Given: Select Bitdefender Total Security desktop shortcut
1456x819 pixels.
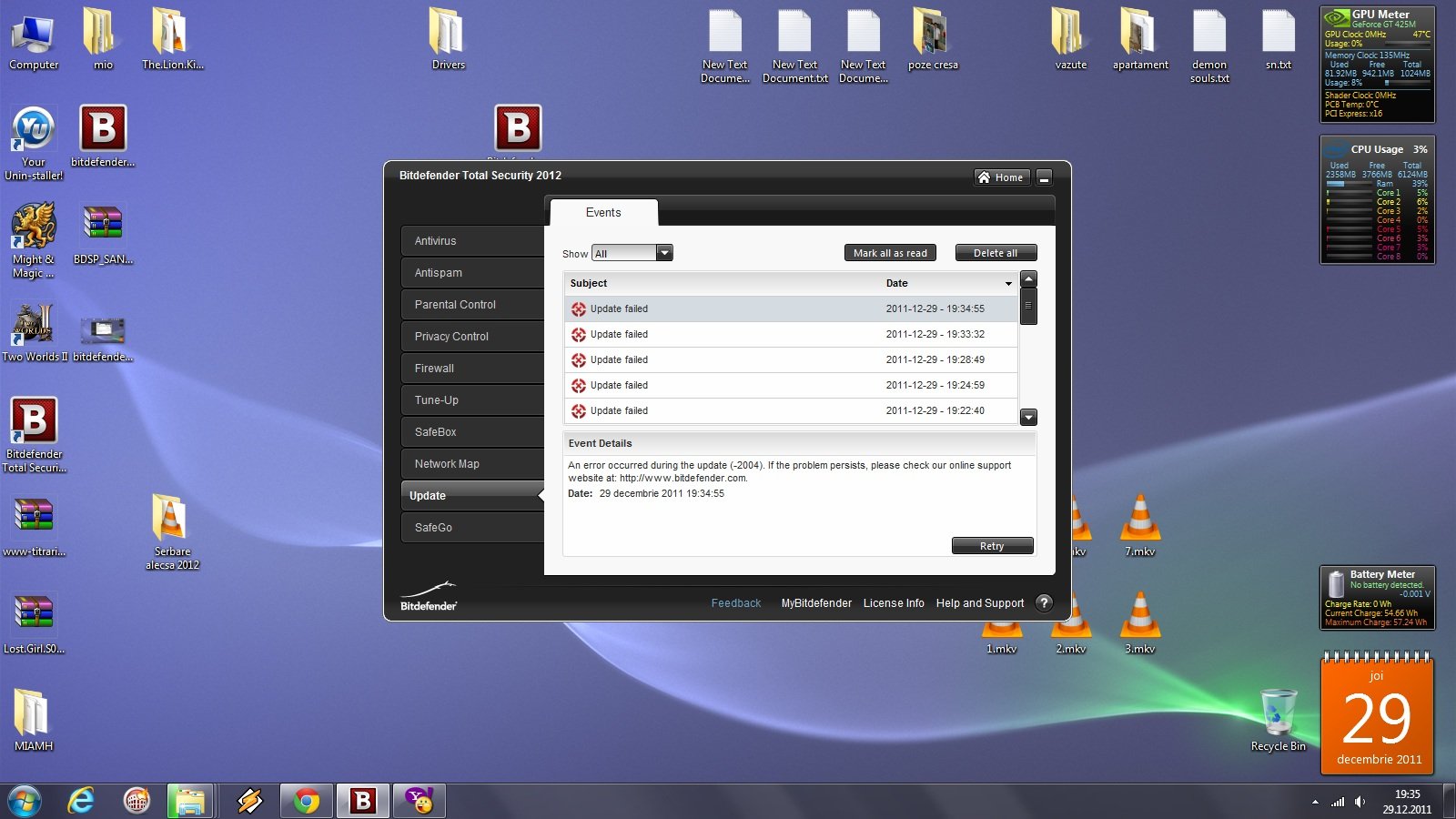Looking at the screenshot, I should [34, 435].
